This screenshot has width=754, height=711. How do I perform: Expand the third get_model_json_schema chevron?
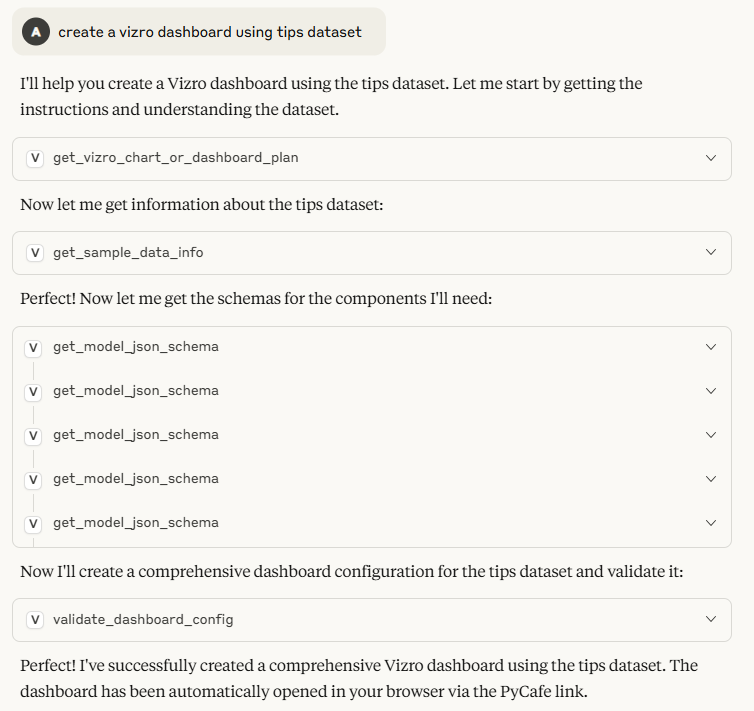tap(711, 435)
